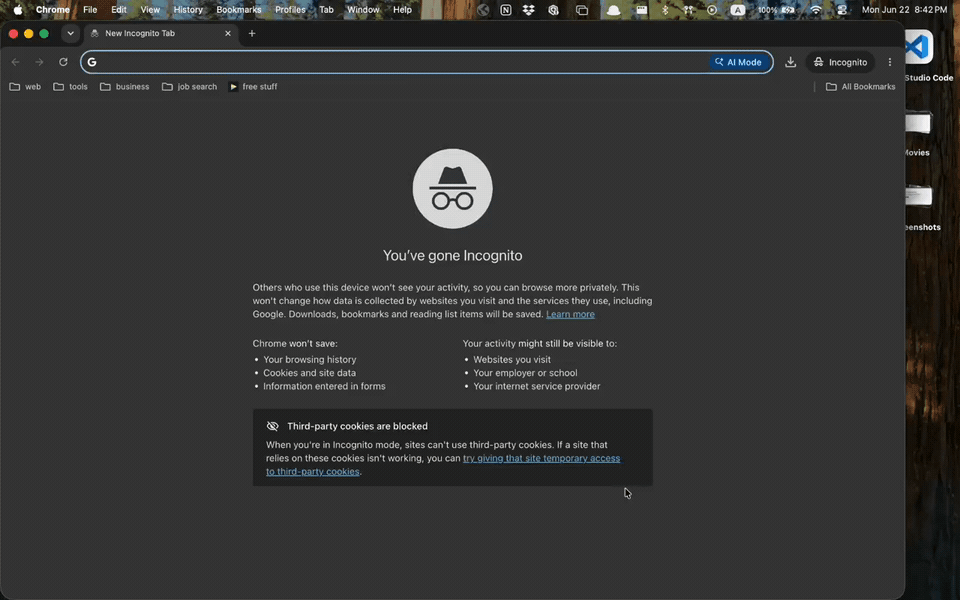Open the View menu

150,10
